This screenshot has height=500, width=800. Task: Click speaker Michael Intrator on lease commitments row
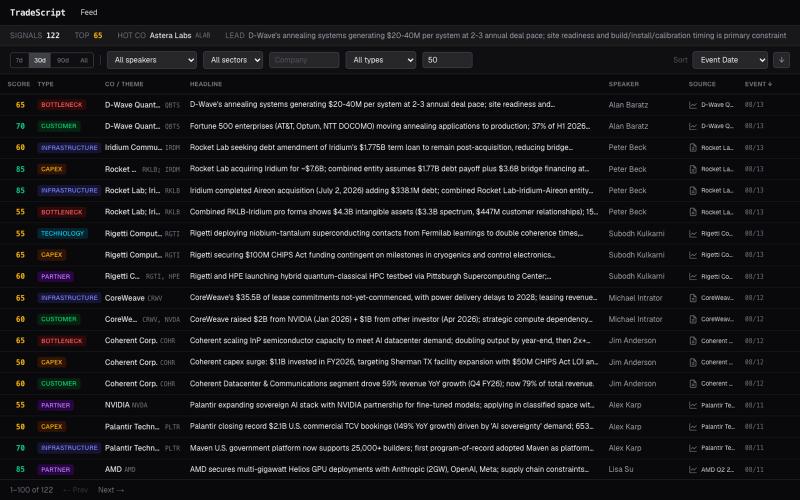point(635,298)
